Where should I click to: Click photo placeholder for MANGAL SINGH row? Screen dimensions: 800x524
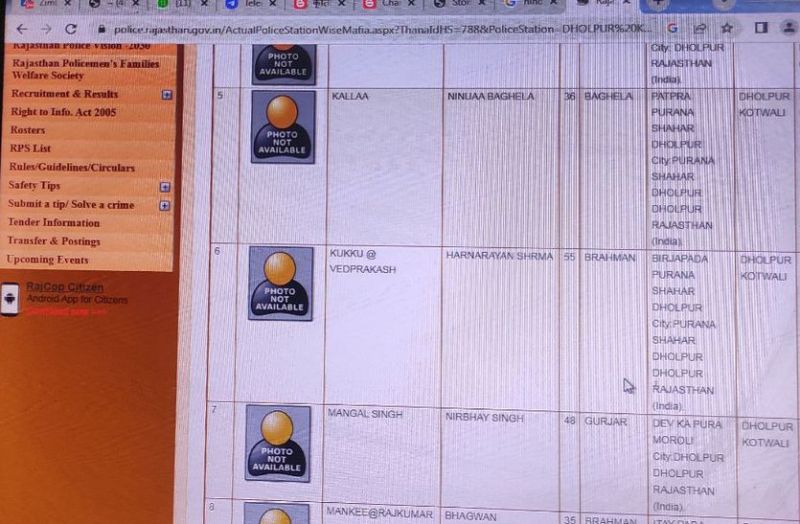(278, 442)
